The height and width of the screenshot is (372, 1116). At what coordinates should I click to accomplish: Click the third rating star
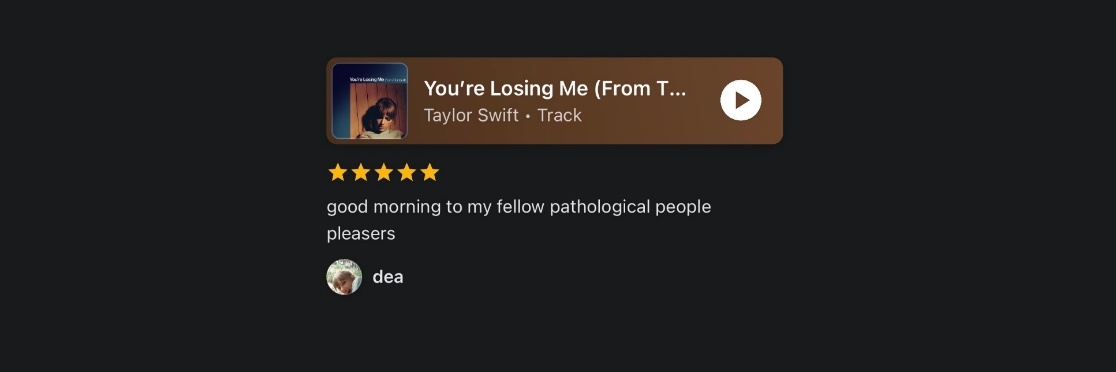(x=384, y=172)
